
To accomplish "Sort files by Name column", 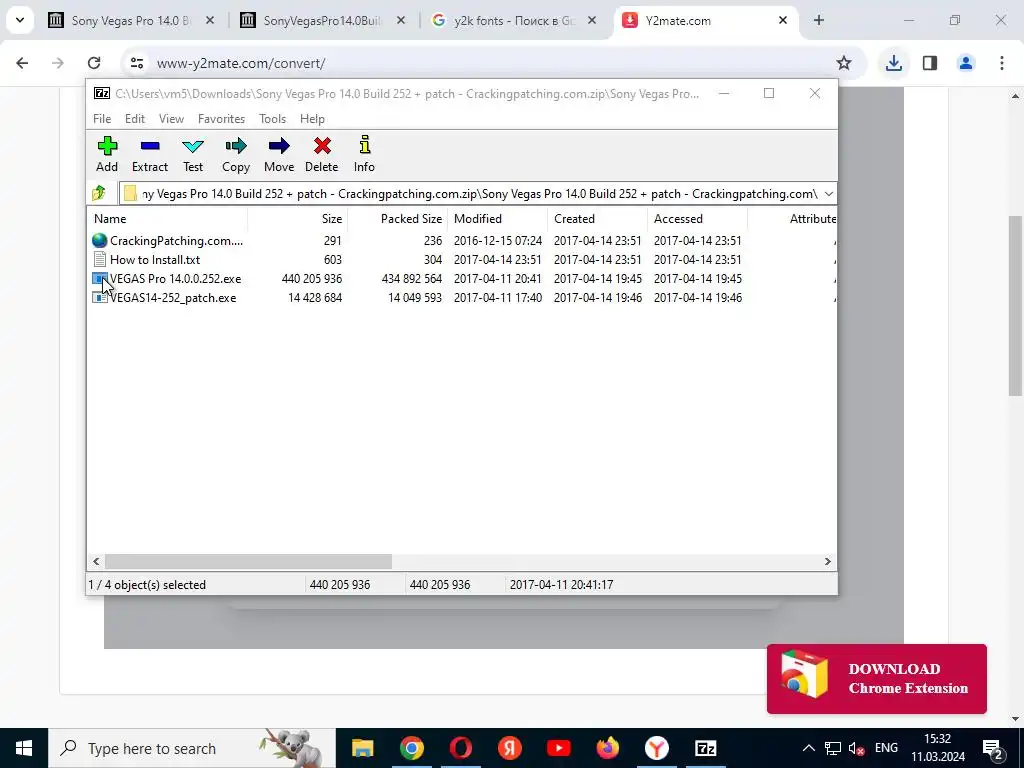I will tap(167, 219).
